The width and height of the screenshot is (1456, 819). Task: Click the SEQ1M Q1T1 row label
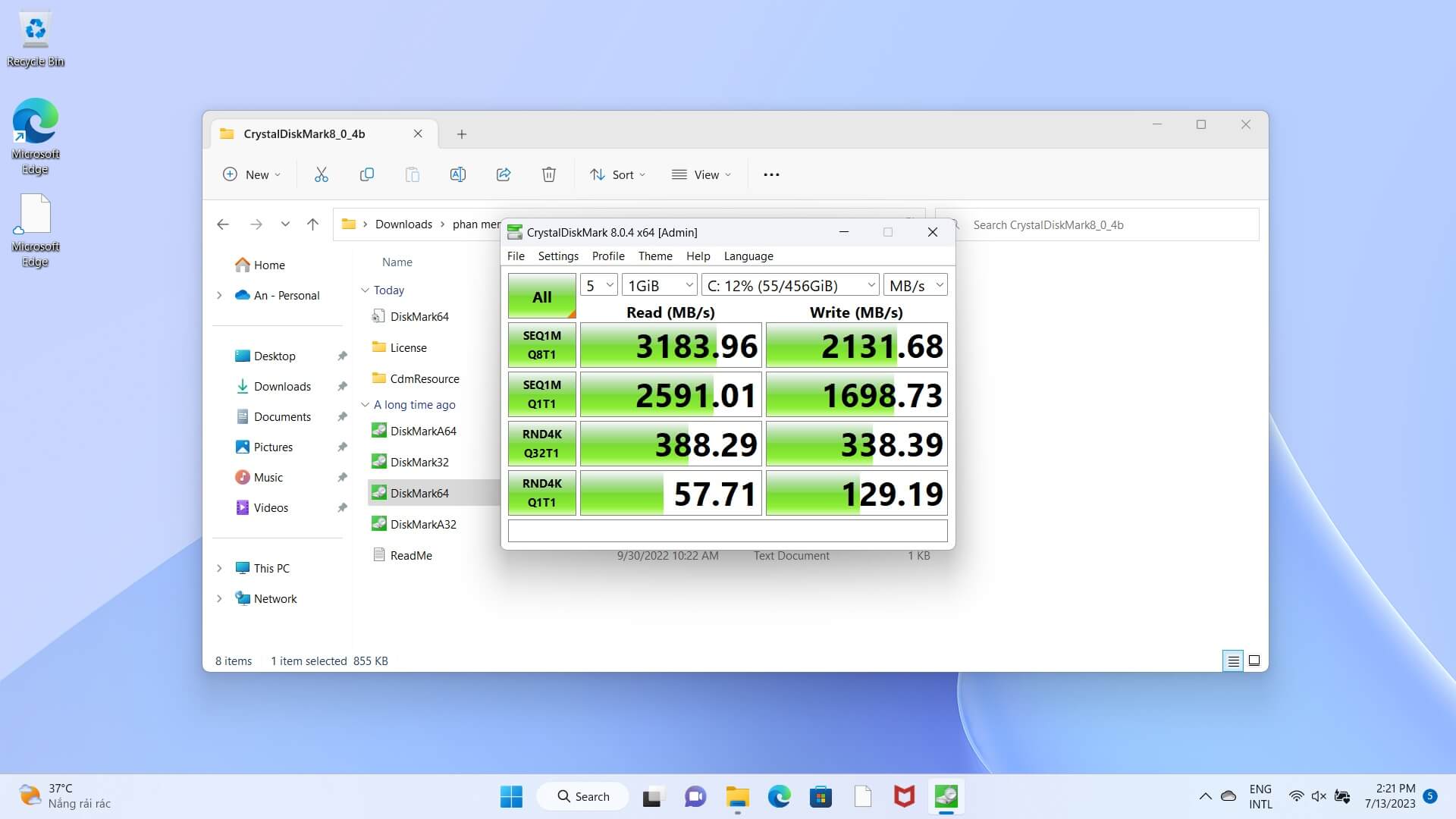[x=541, y=394]
